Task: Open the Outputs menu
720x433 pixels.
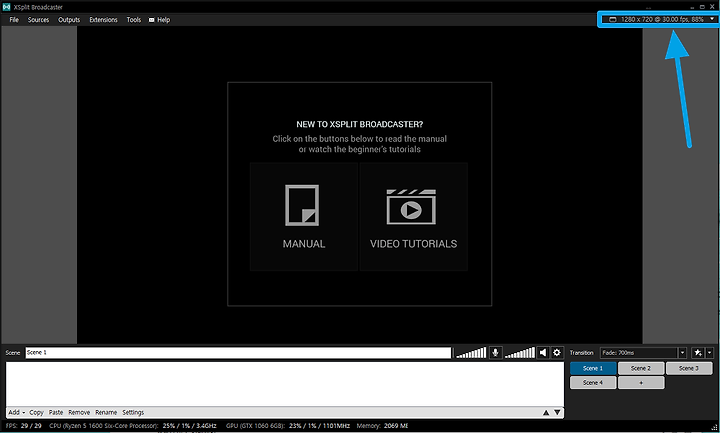Action: click(x=69, y=20)
